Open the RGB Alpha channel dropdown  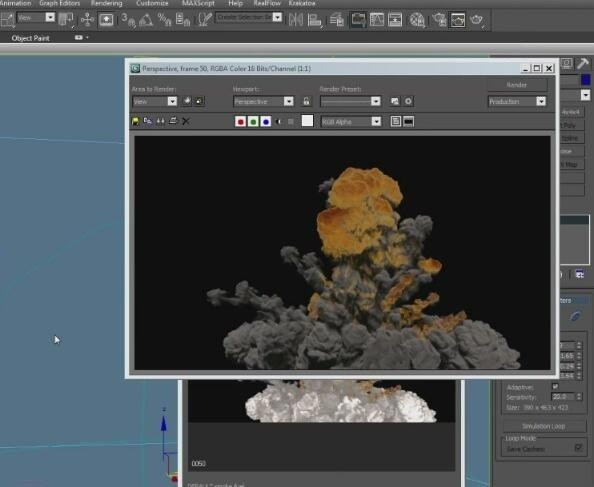[351, 122]
